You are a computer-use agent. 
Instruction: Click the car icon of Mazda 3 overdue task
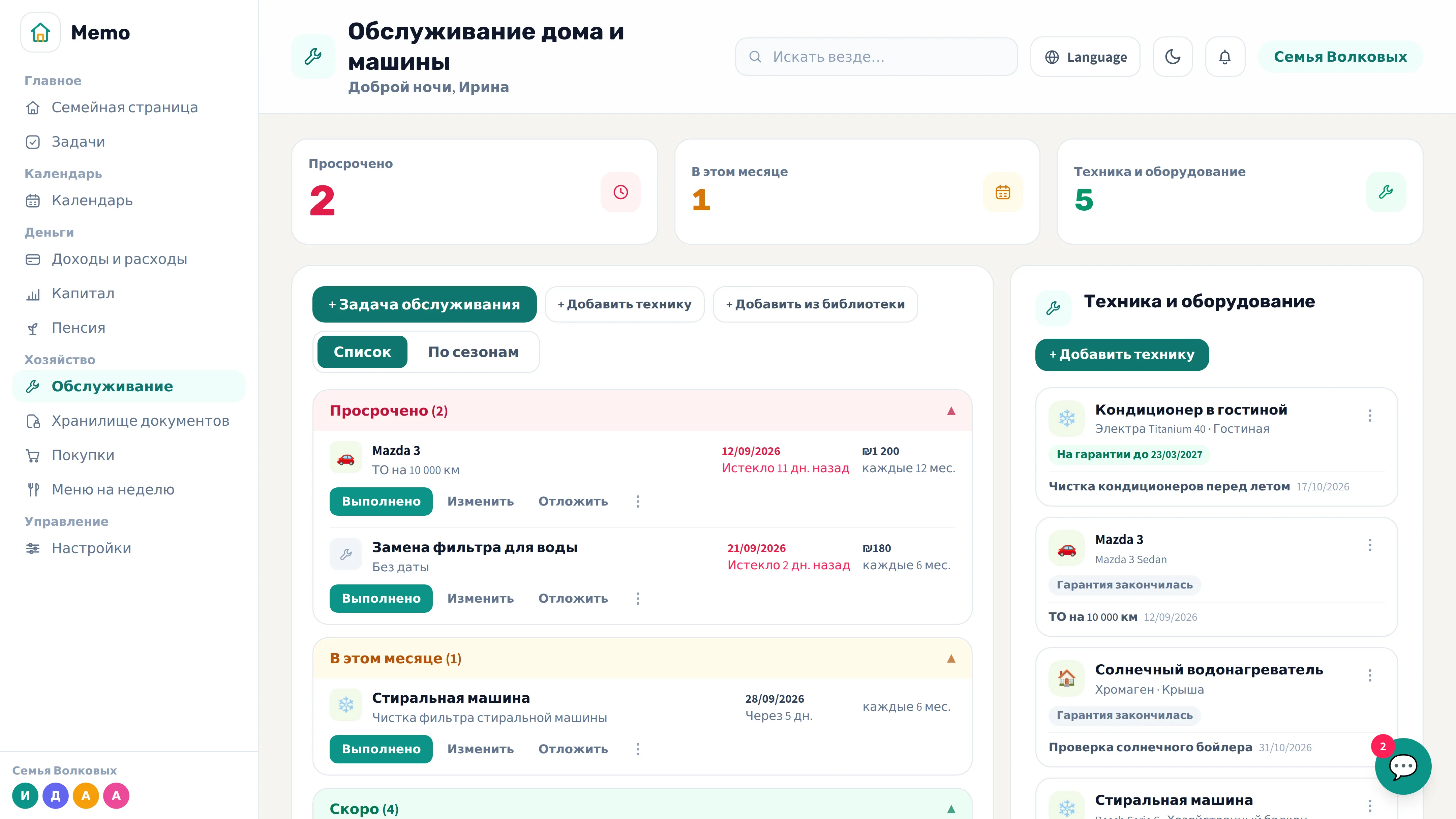pos(346,458)
